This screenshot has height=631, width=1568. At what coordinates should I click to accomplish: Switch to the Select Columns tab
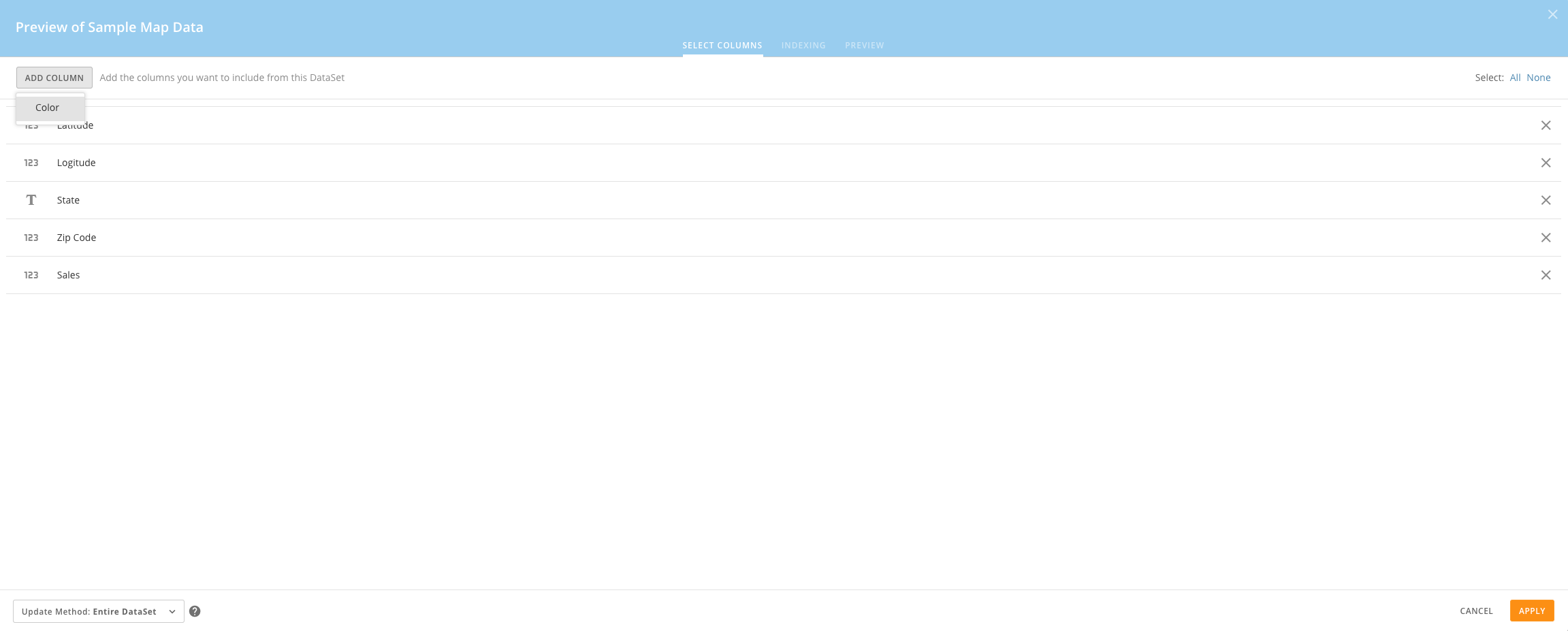[x=722, y=45]
